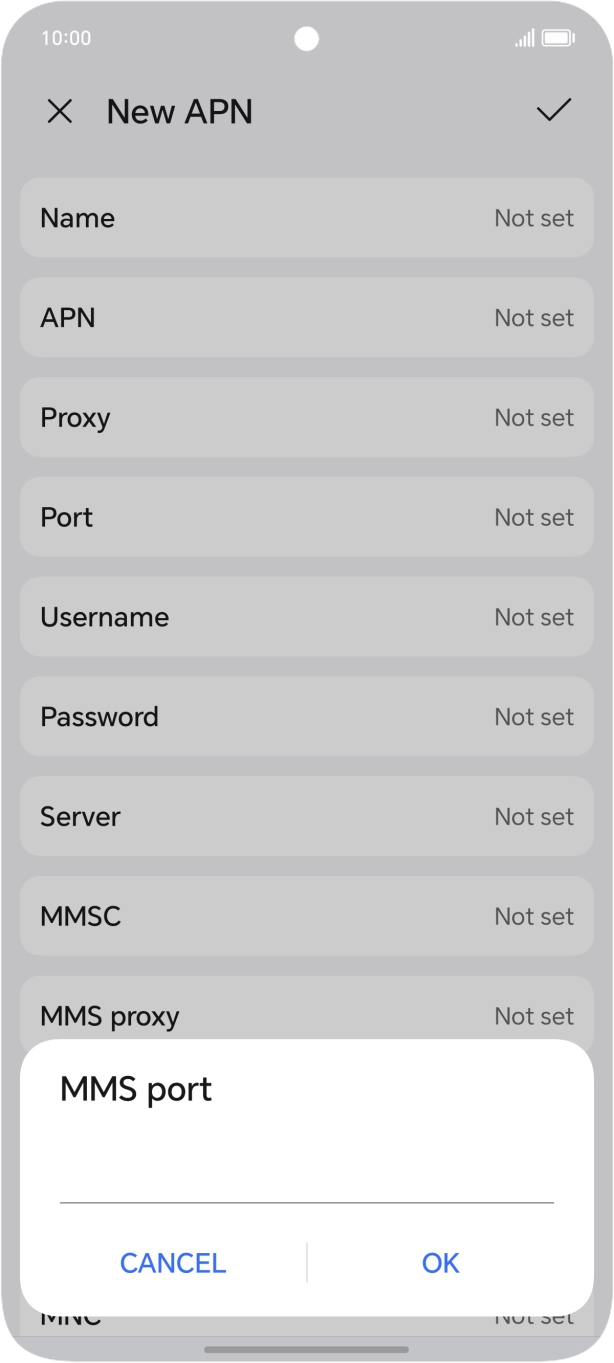Open the APN field editor
This screenshot has width=614, height=1363.
[x=306, y=317]
